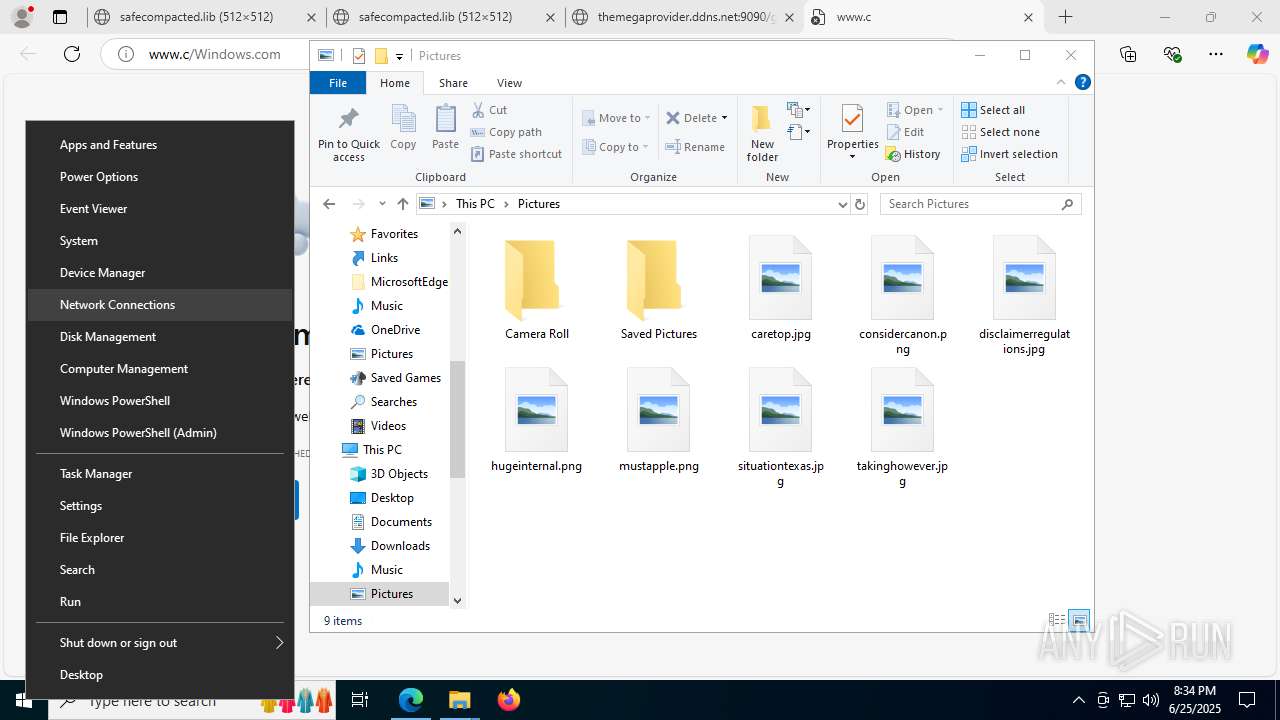The width and height of the screenshot is (1280, 720).
Task: Open Copy to dropdown
Action: click(x=616, y=147)
